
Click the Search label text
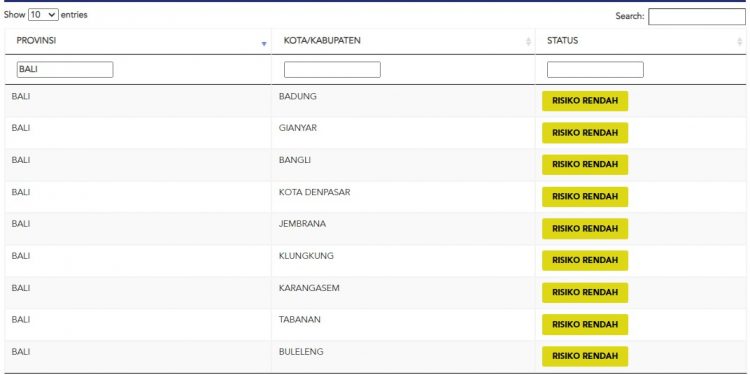tap(630, 16)
